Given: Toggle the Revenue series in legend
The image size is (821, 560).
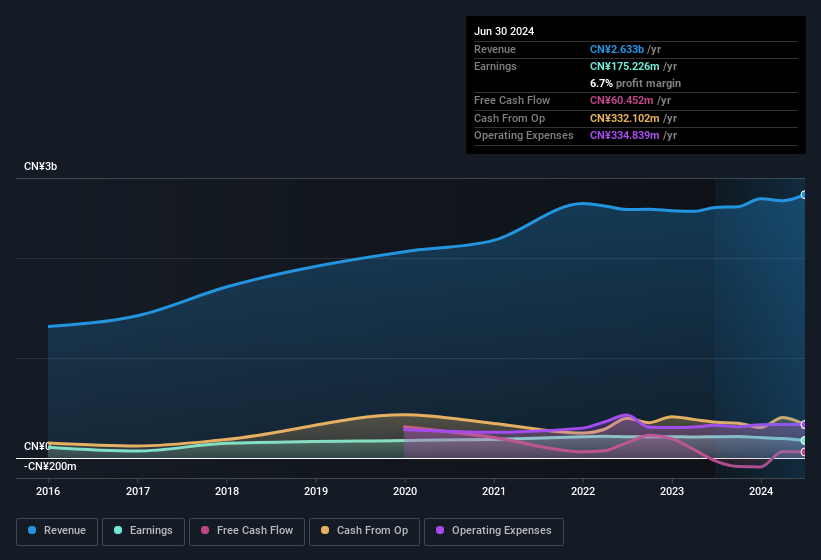Looking at the screenshot, I should [57, 531].
